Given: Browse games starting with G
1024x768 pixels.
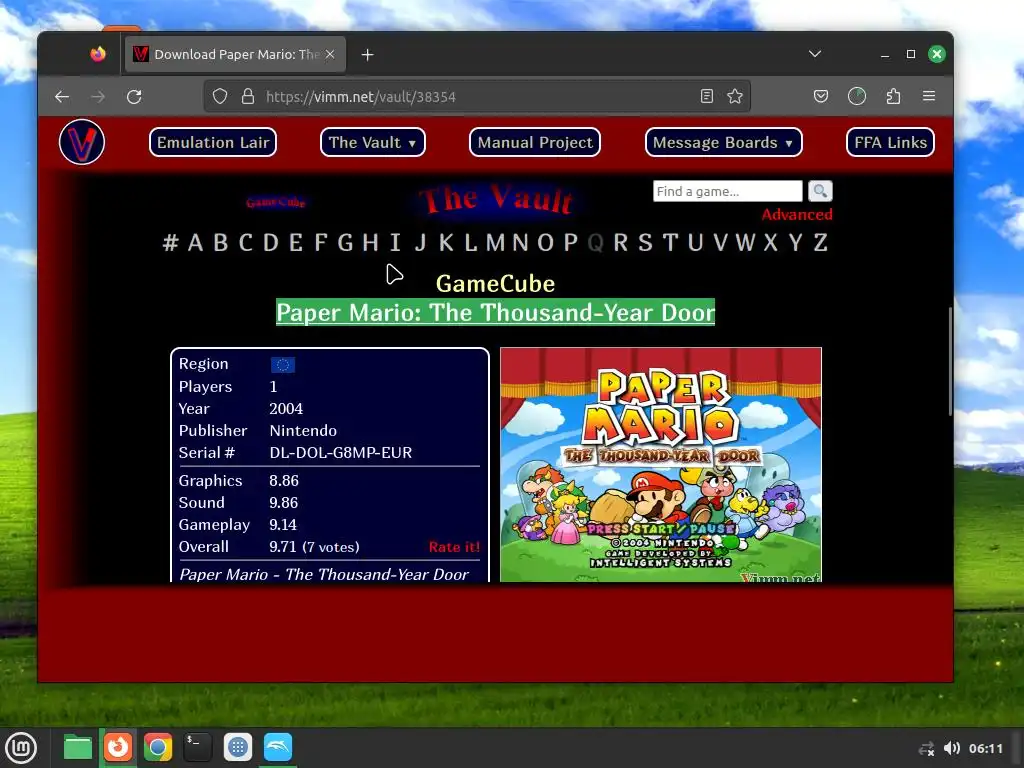Looking at the screenshot, I should point(345,243).
